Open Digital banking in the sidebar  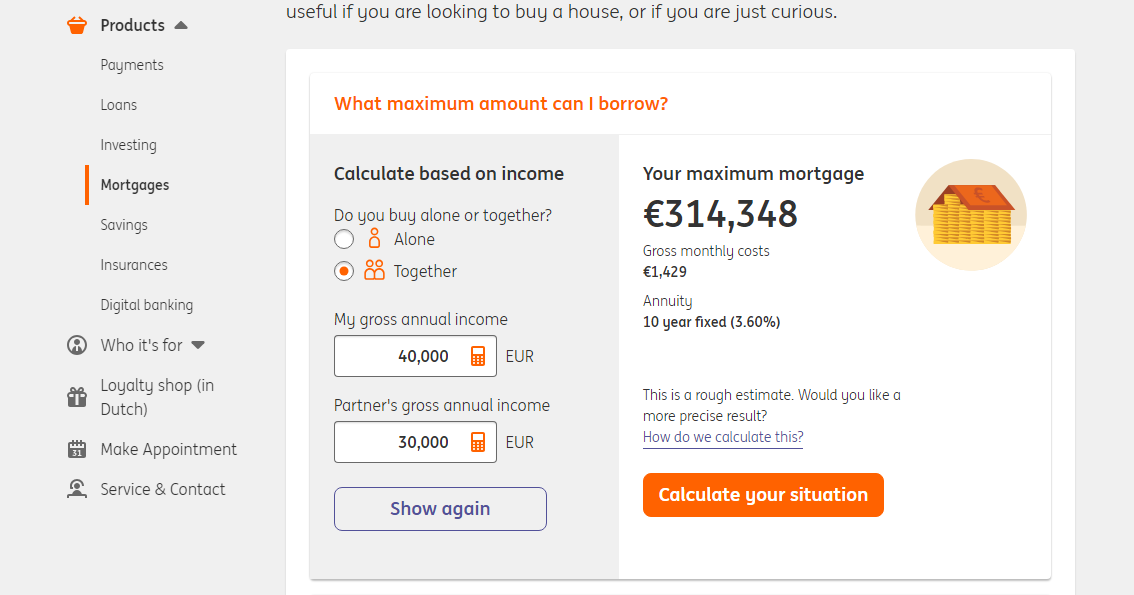pos(147,305)
